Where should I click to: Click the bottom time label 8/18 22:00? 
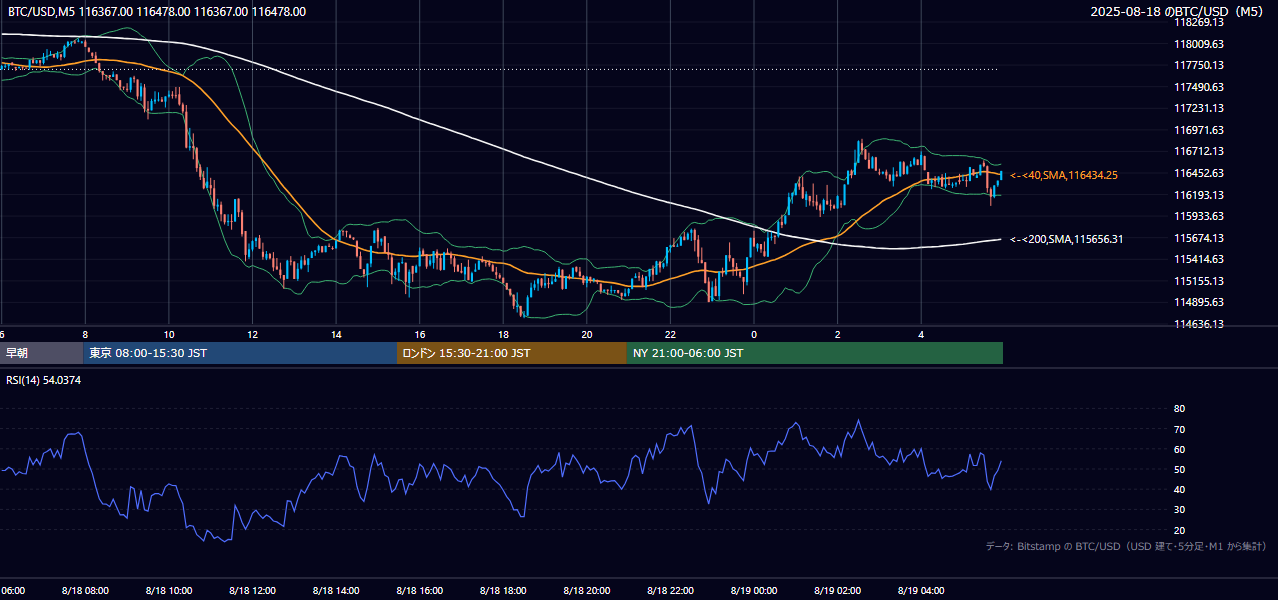tap(670, 590)
